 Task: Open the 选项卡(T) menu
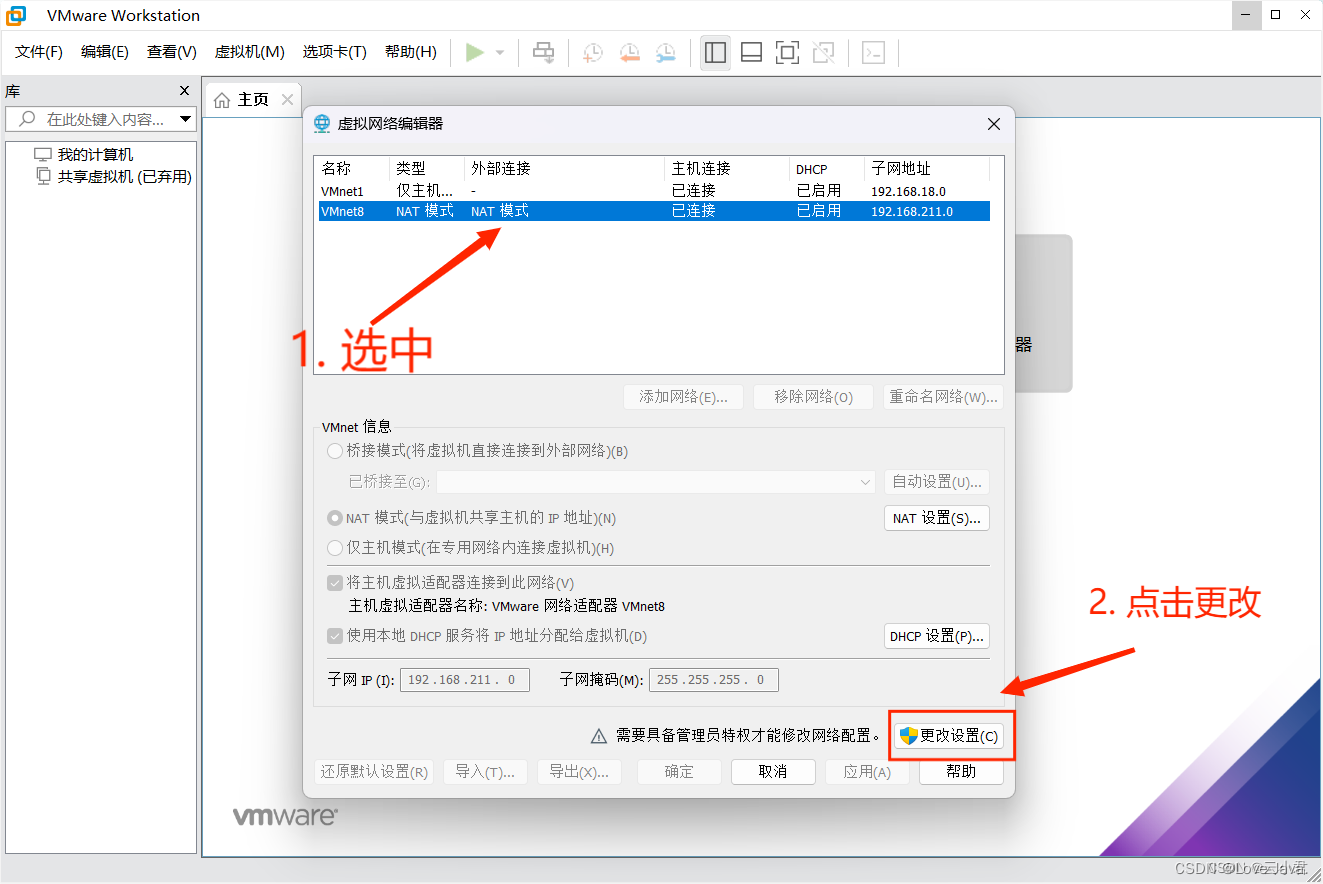[335, 52]
